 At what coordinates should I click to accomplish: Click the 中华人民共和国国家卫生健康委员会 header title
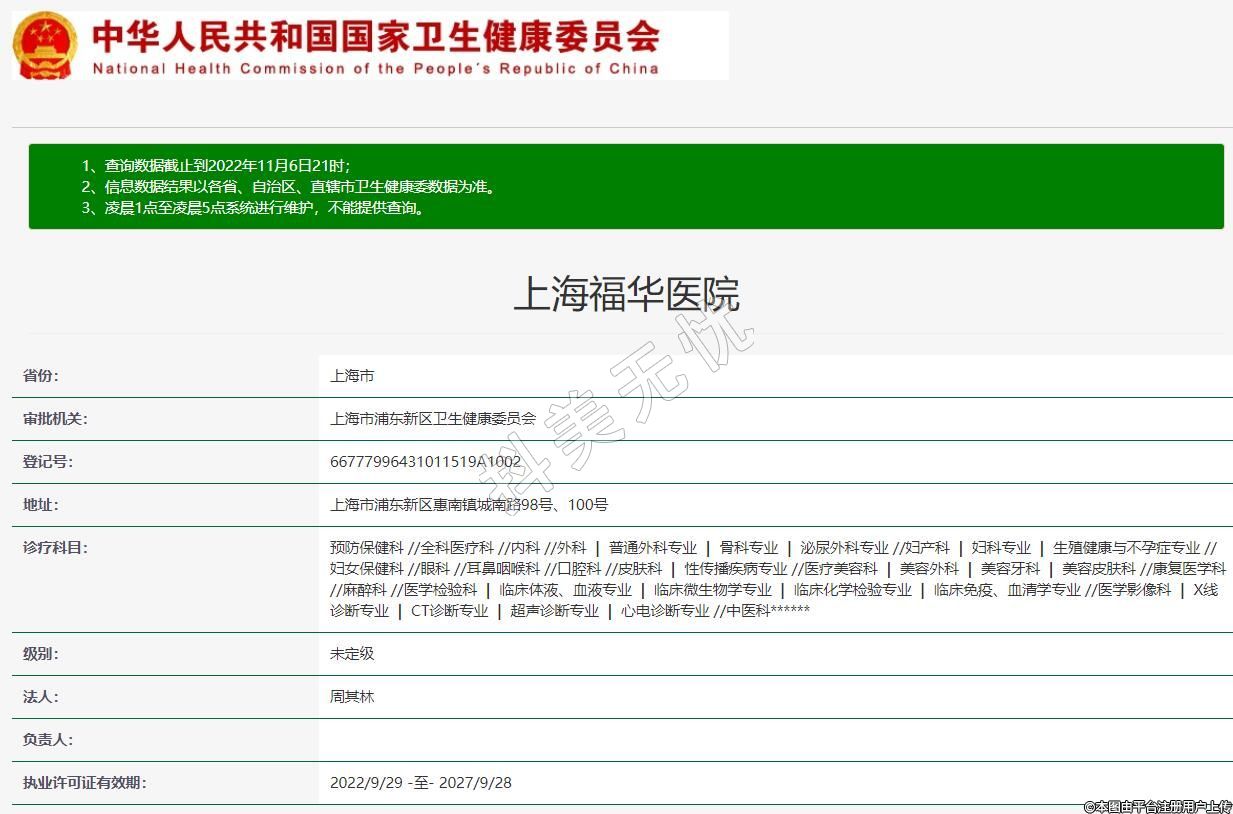click(376, 37)
